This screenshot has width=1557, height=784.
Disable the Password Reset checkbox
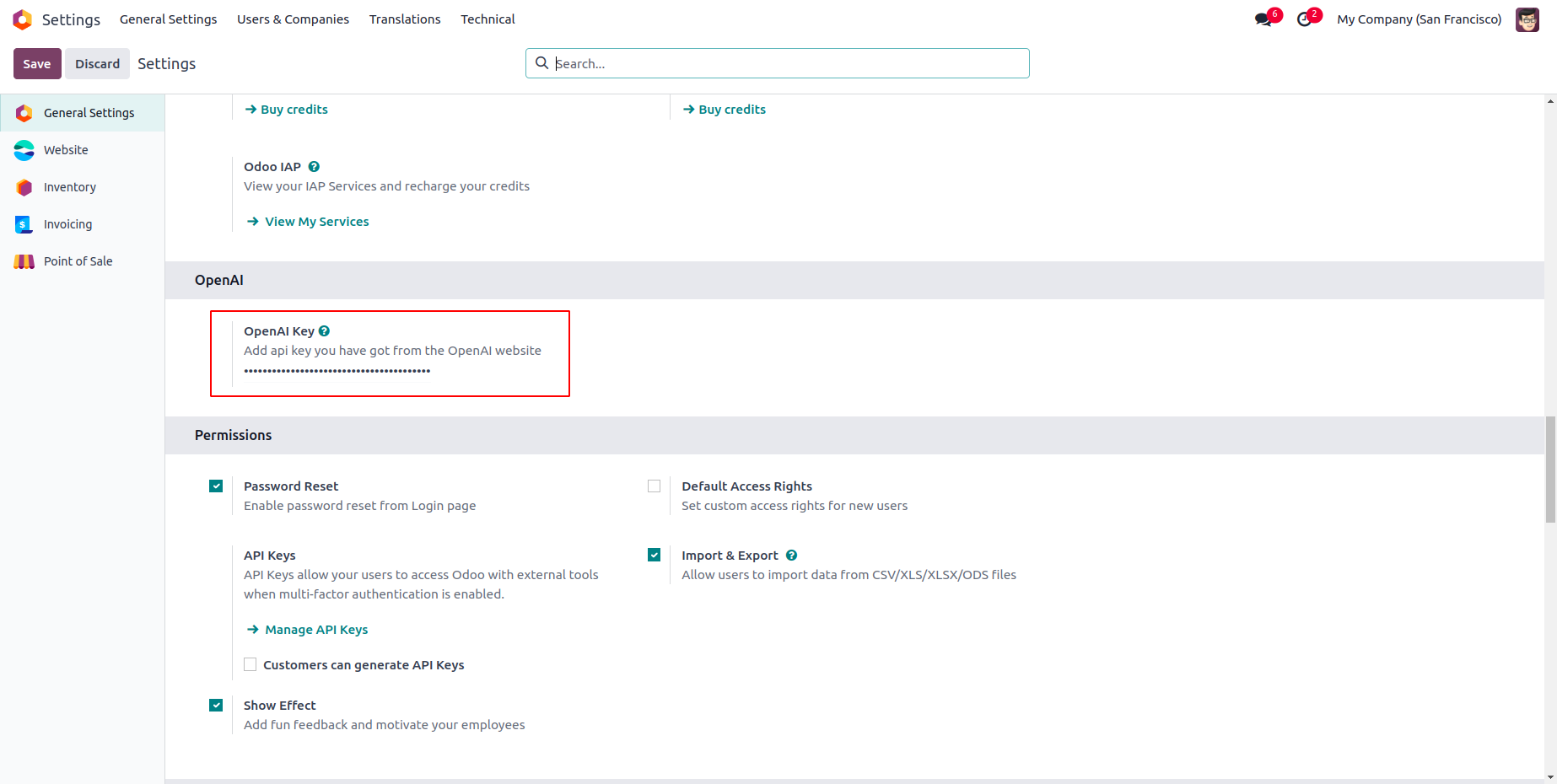pos(216,486)
